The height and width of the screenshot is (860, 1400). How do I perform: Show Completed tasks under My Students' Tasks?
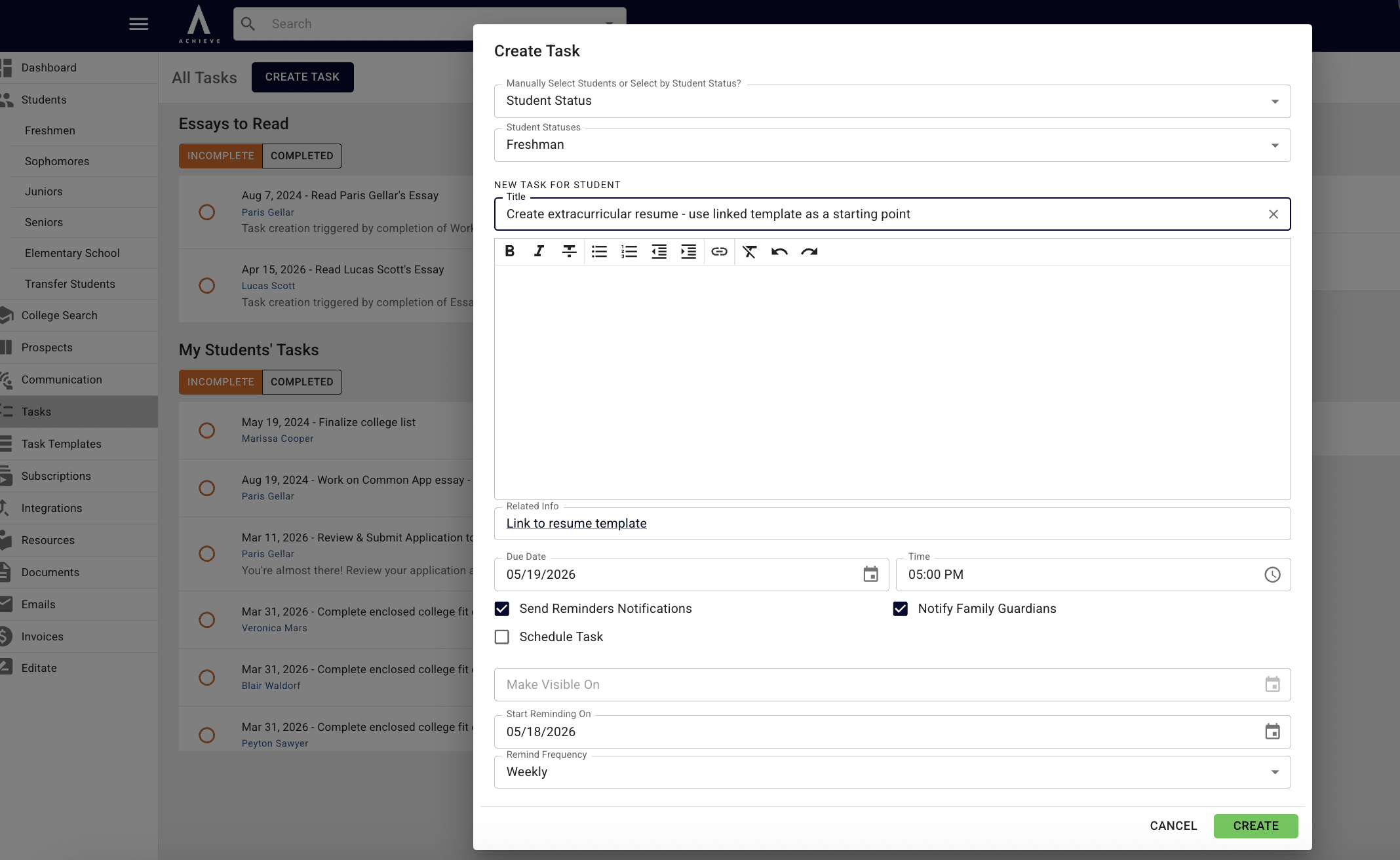(302, 382)
